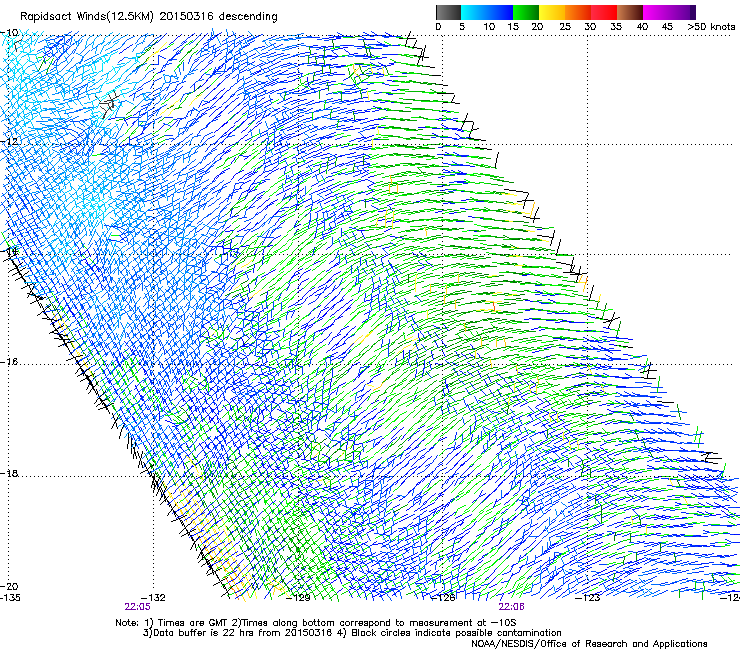
Task: Click the yellow 20-25 knots legend swatch
Action: [552, 12]
